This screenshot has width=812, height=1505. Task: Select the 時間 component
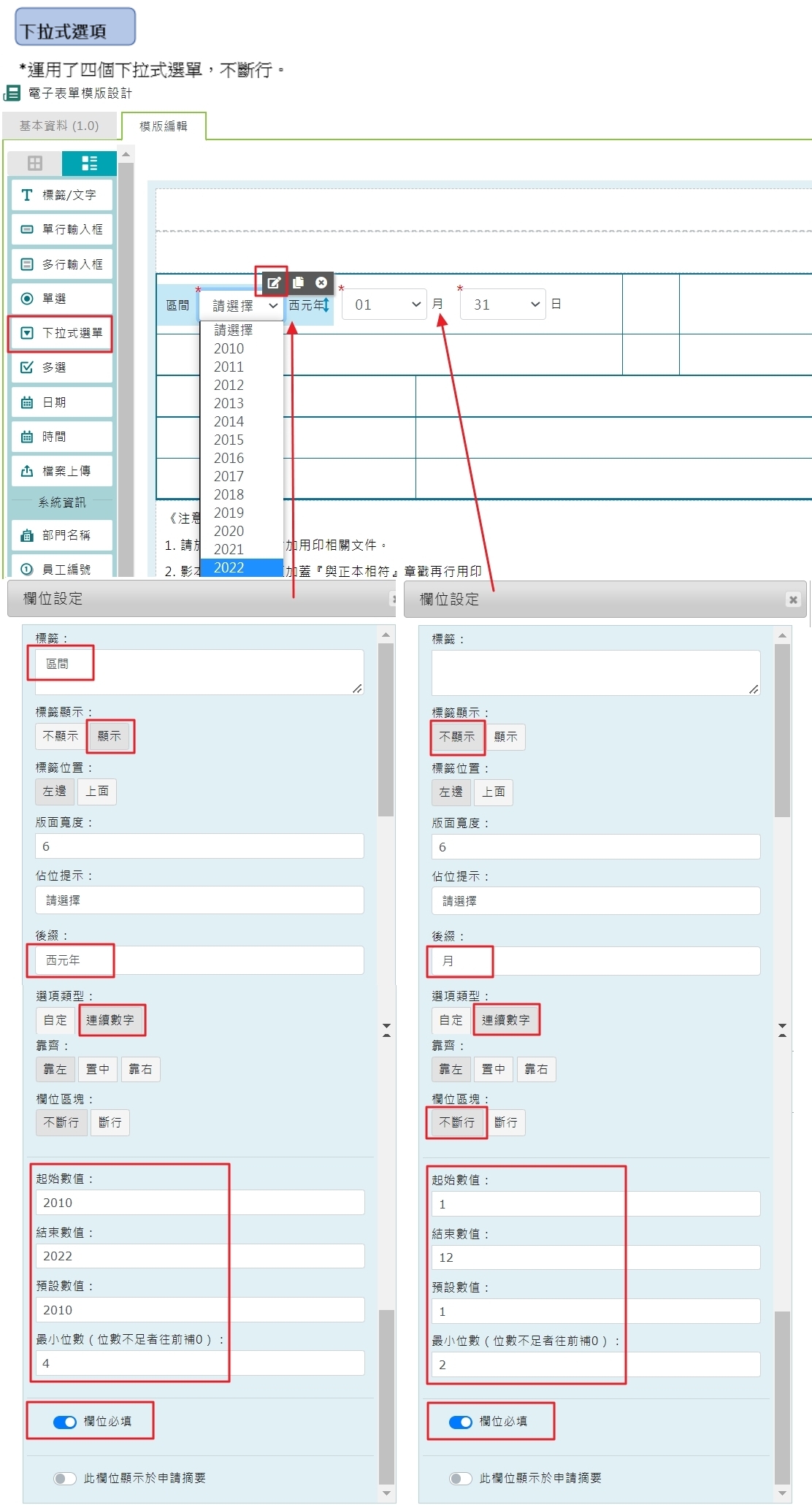[x=62, y=437]
